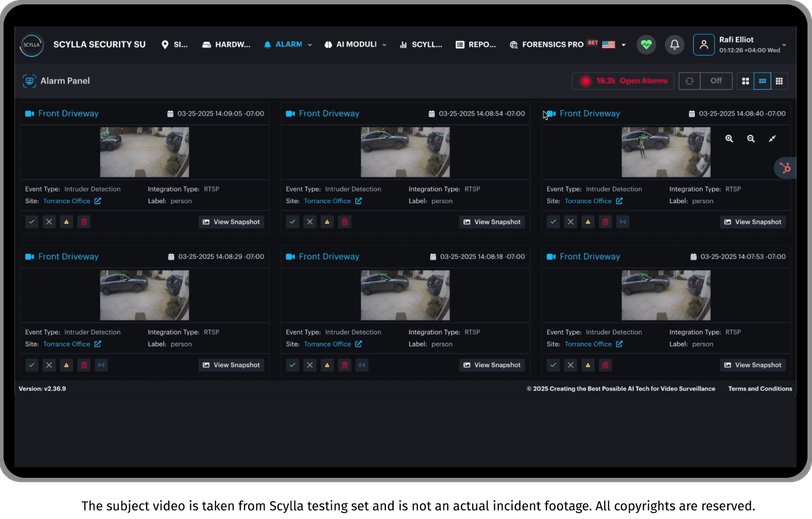Image resolution: width=812 pixels, height=519 pixels.
Task: Open Terms and Conditions link
Action: 760,388
